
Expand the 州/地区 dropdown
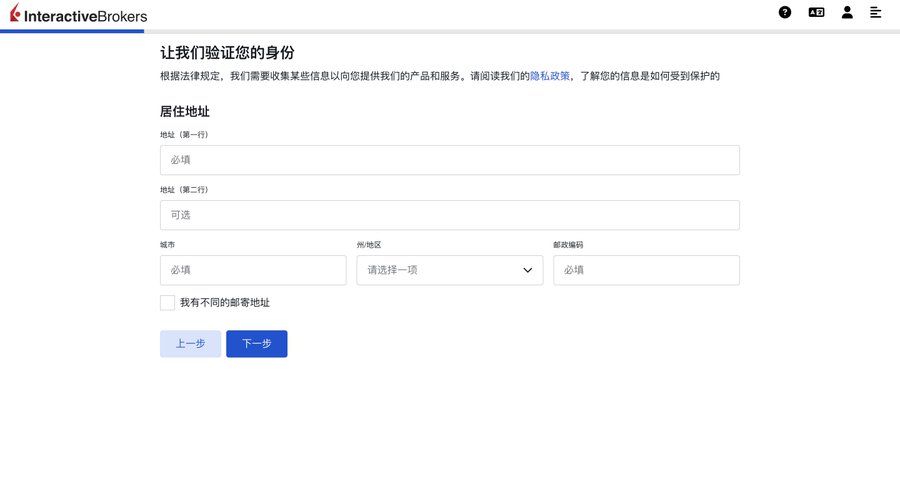(449, 270)
